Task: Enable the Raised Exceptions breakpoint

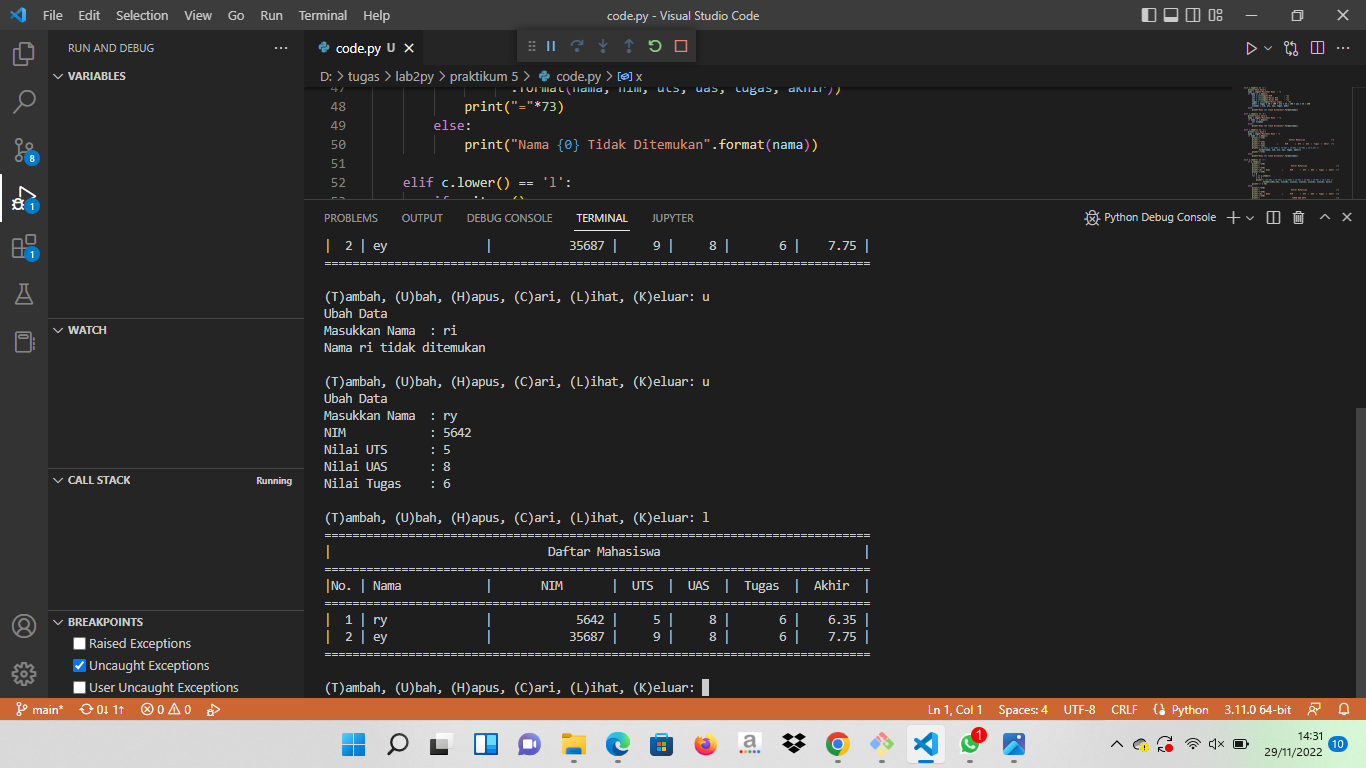Action: [x=79, y=643]
